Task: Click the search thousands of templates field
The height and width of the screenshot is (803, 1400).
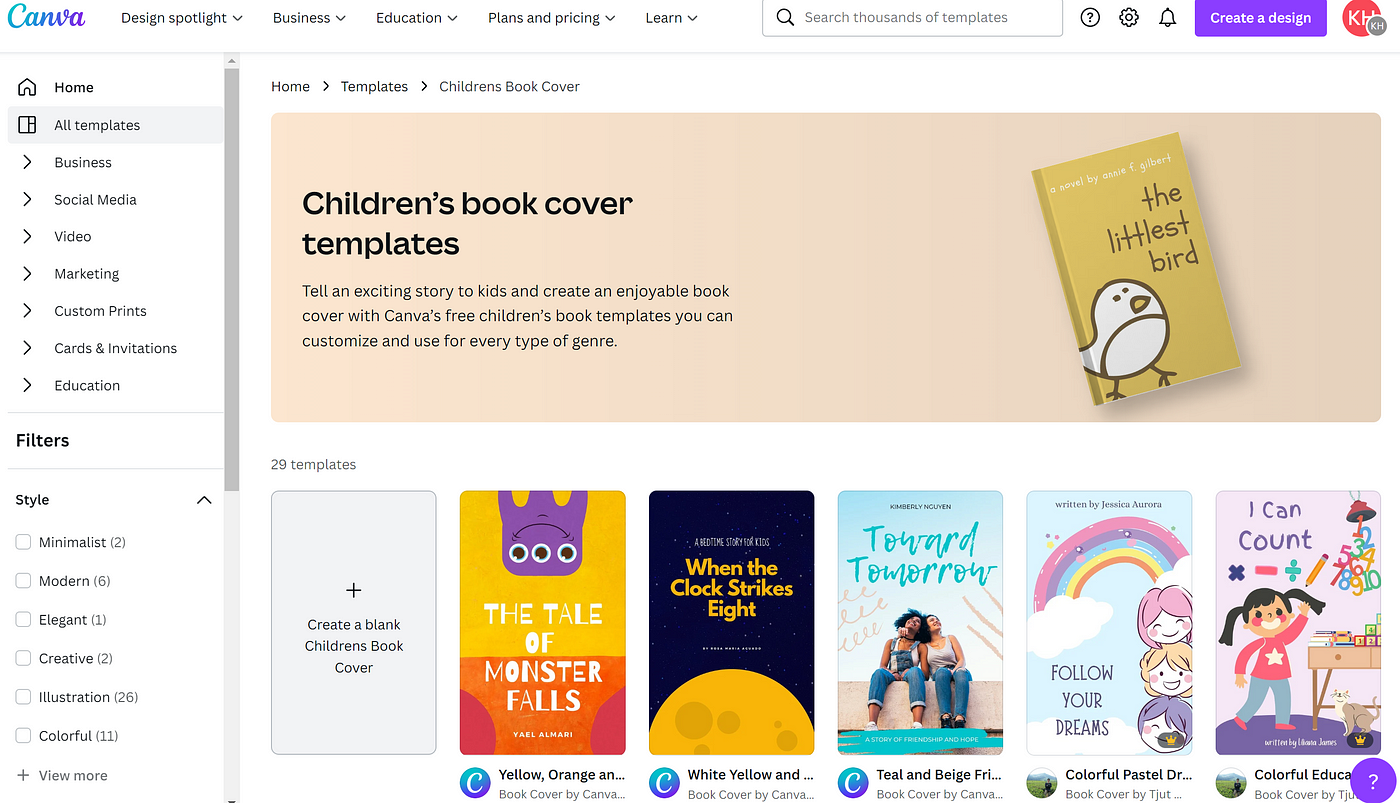Action: [x=912, y=18]
